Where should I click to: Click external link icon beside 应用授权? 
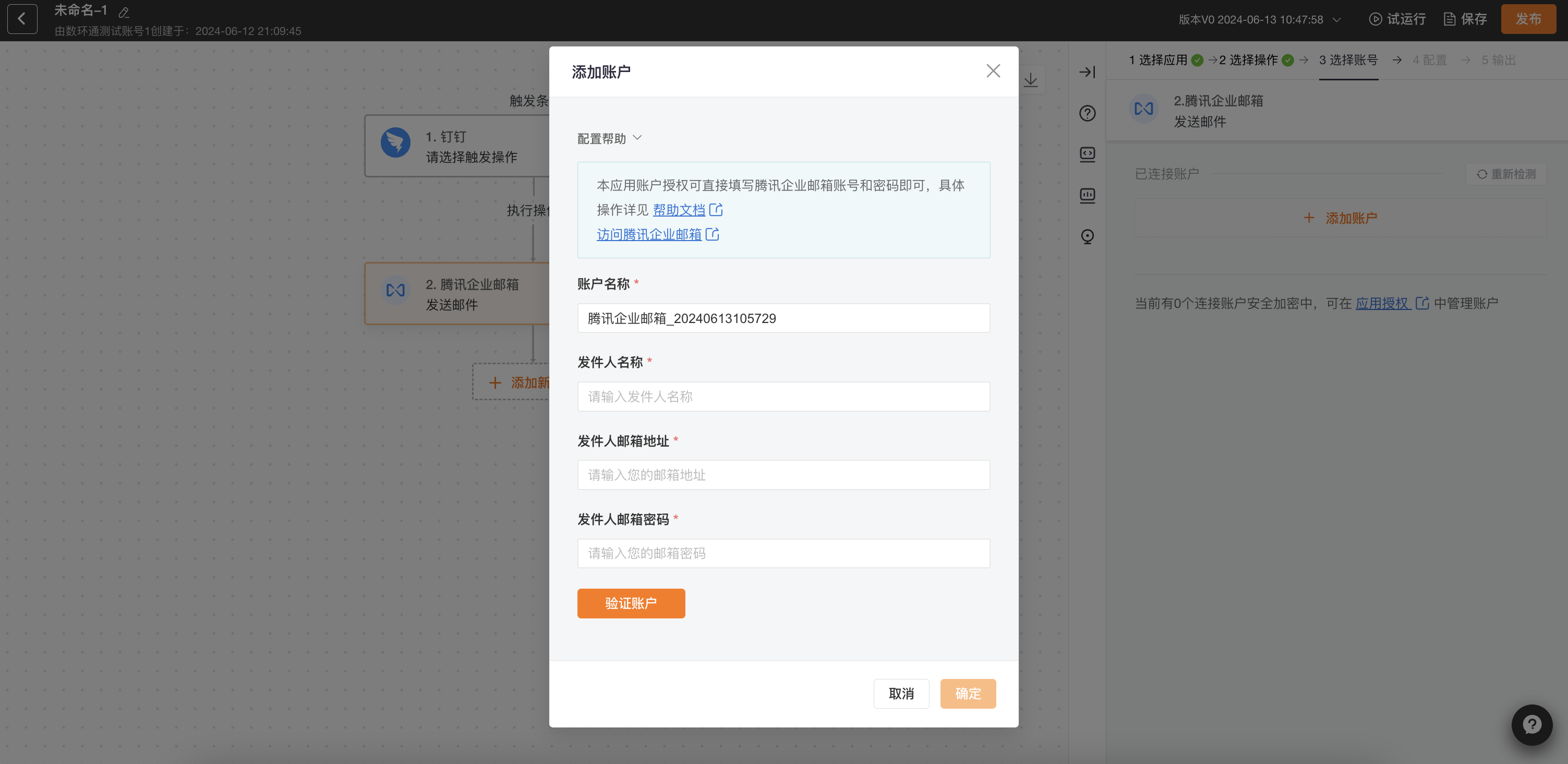click(x=1422, y=303)
